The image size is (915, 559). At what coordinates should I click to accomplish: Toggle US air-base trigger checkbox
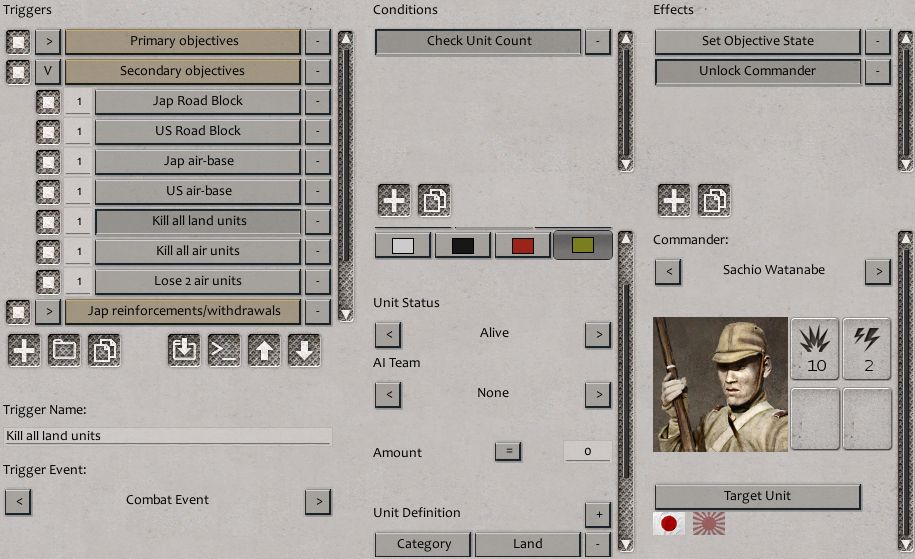(48, 192)
